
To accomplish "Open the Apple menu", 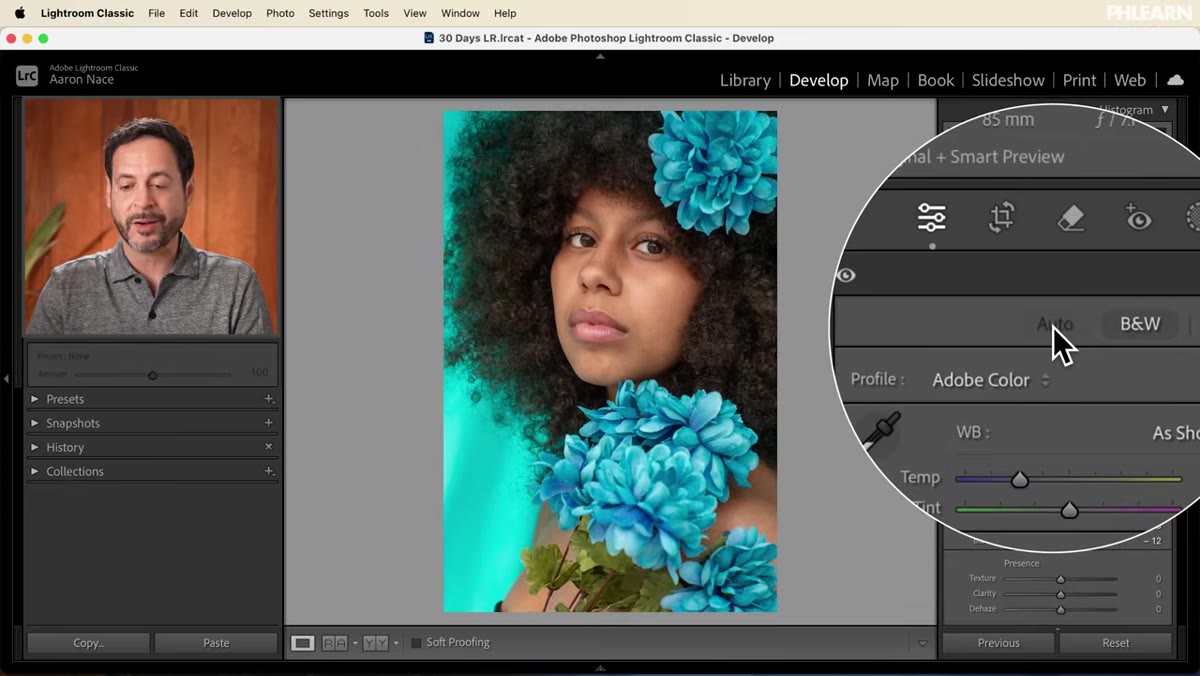I will point(19,13).
